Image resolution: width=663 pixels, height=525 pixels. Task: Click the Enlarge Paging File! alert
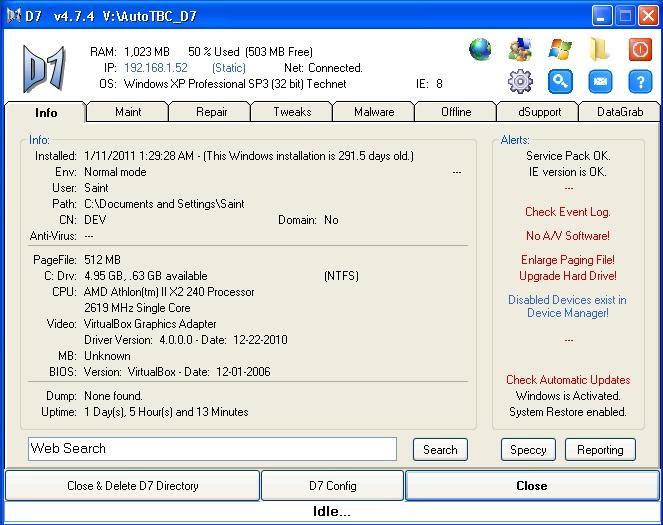(x=568, y=260)
